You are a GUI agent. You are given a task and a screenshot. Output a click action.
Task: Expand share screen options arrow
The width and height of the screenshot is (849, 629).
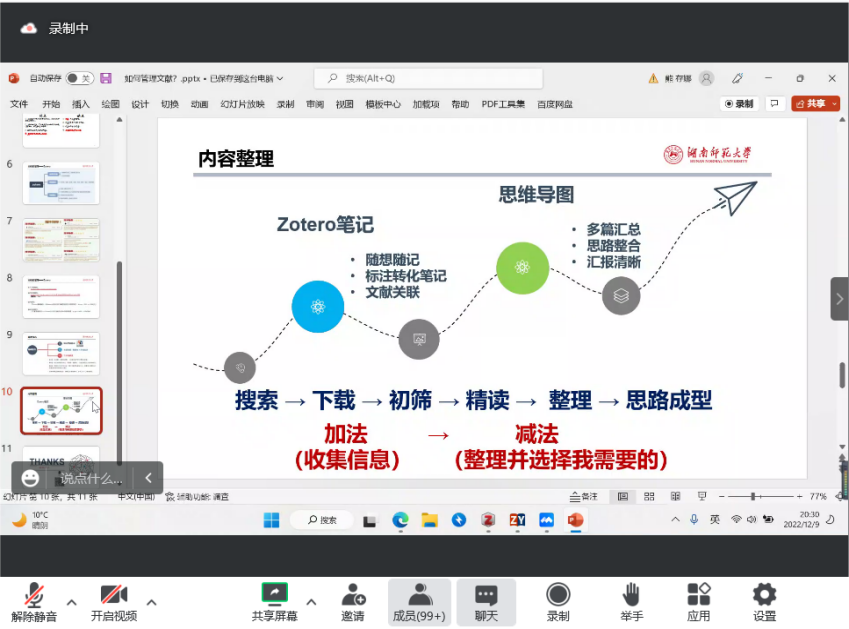click(311, 602)
